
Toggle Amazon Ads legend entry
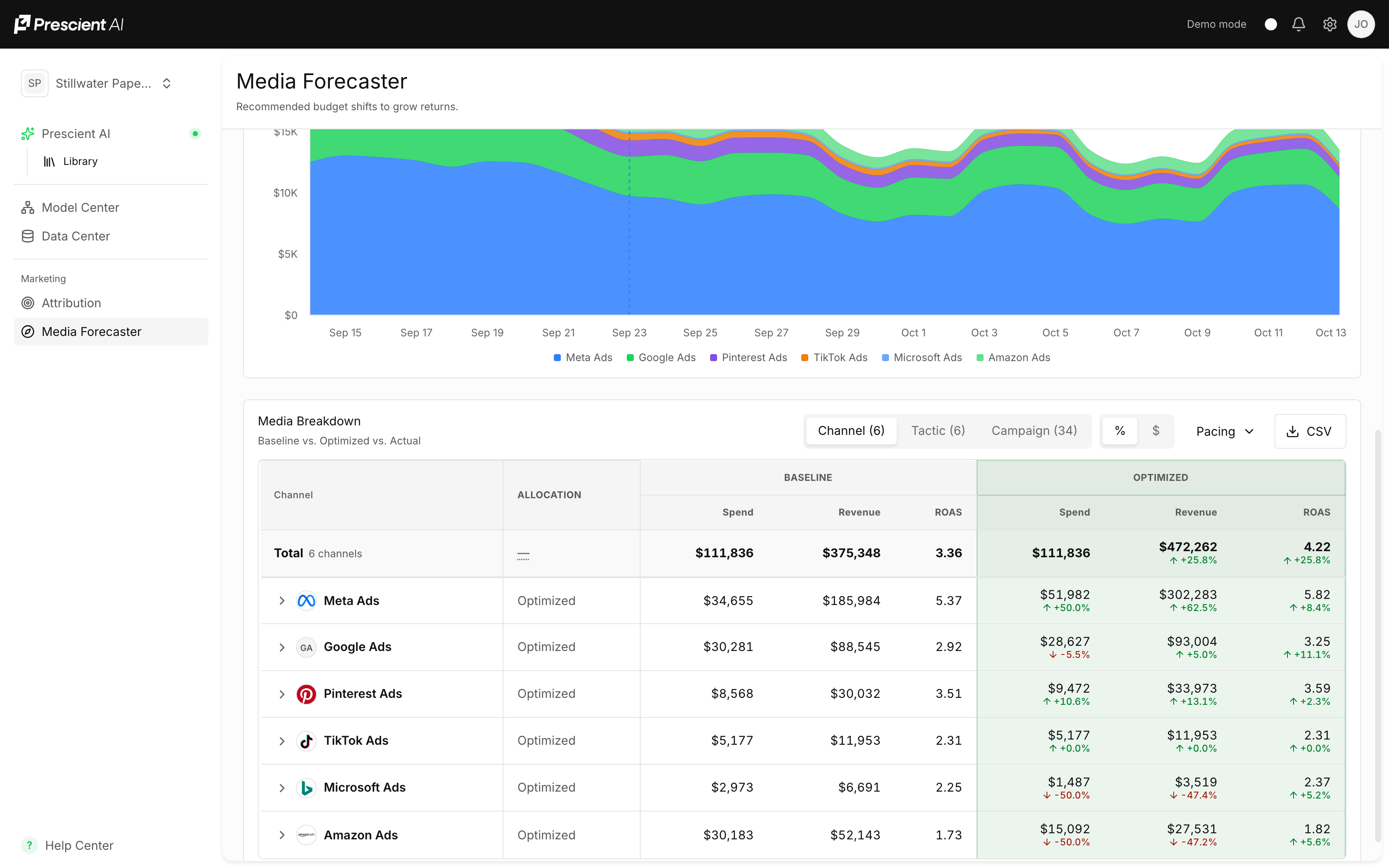tap(1013, 358)
